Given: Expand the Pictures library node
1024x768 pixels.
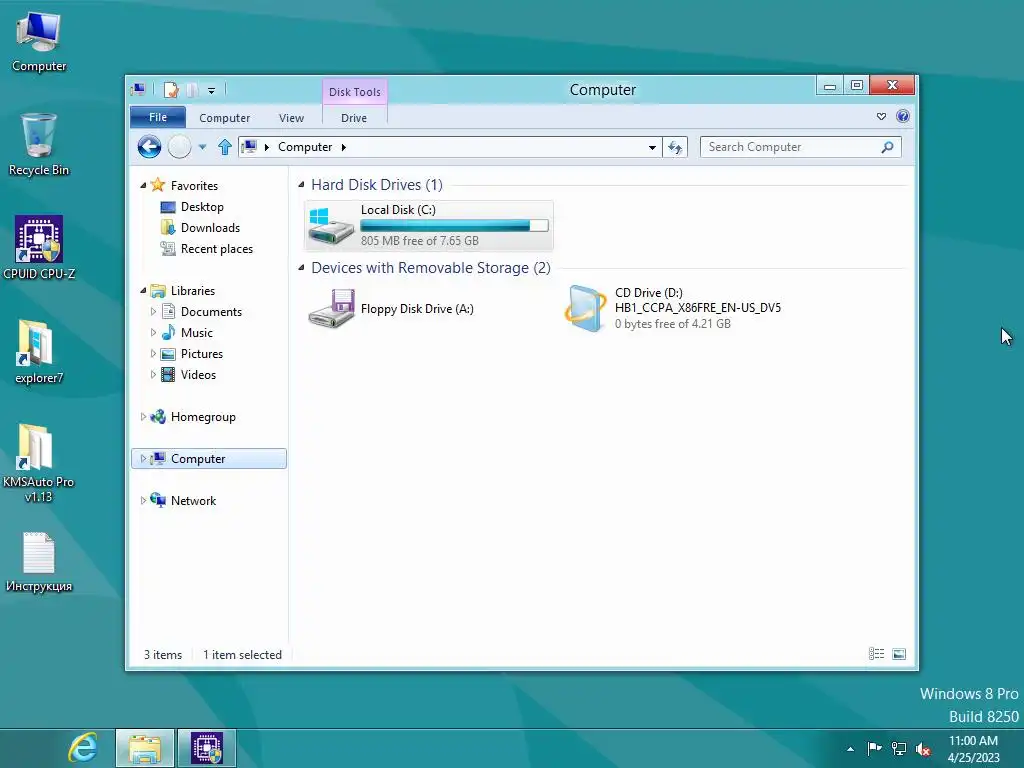Looking at the screenshot, I should coord(153,353).
